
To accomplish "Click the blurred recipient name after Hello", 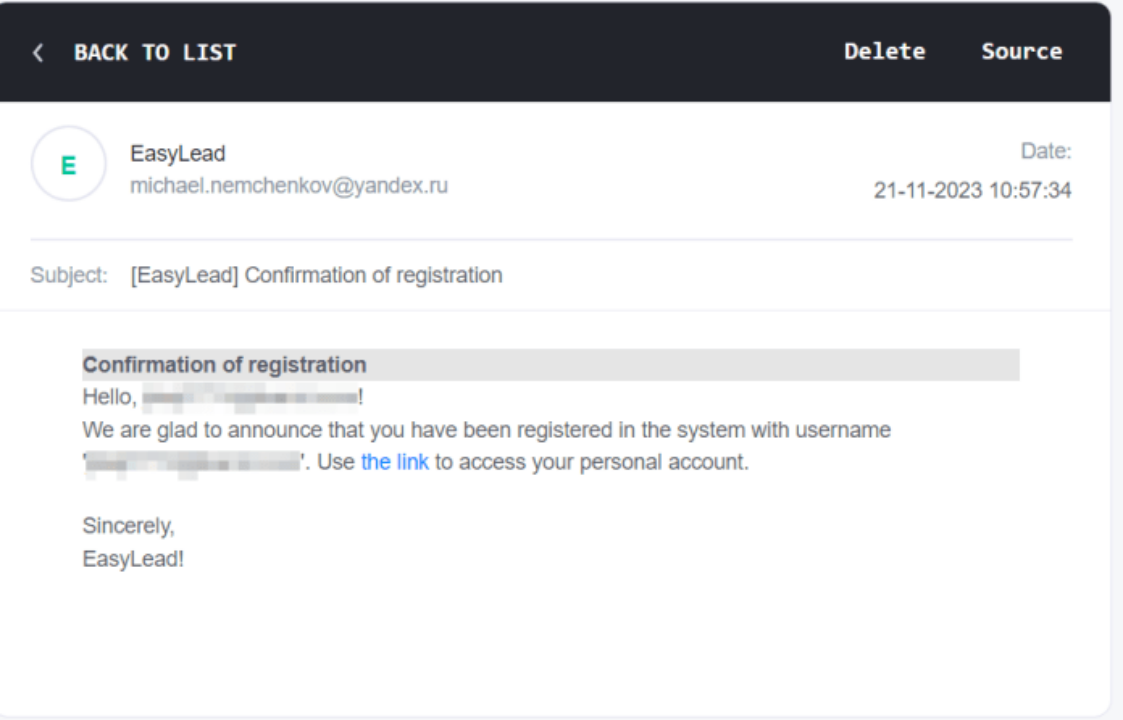I will pyautogui.click(x=250, y=398).
